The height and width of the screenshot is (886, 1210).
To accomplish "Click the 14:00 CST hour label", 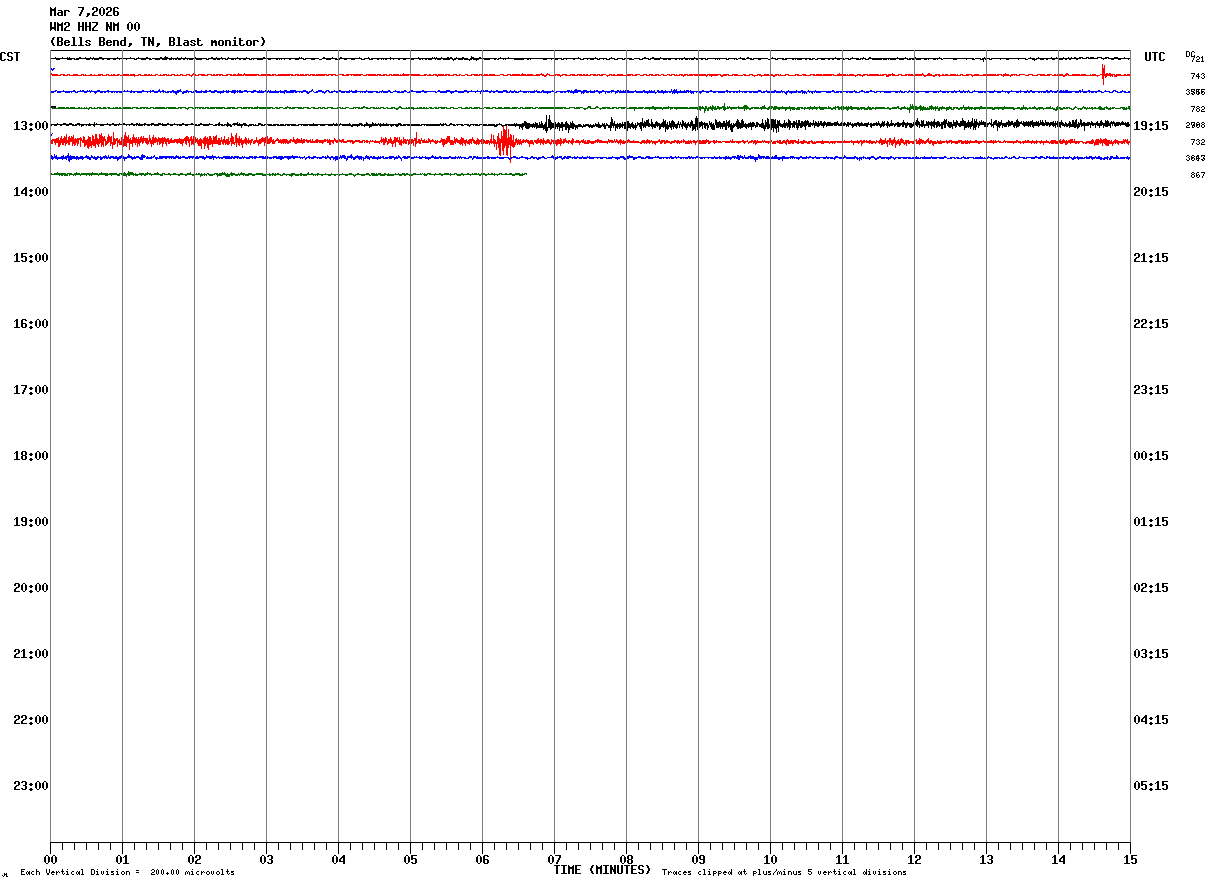I will click(x=31, y=192).
